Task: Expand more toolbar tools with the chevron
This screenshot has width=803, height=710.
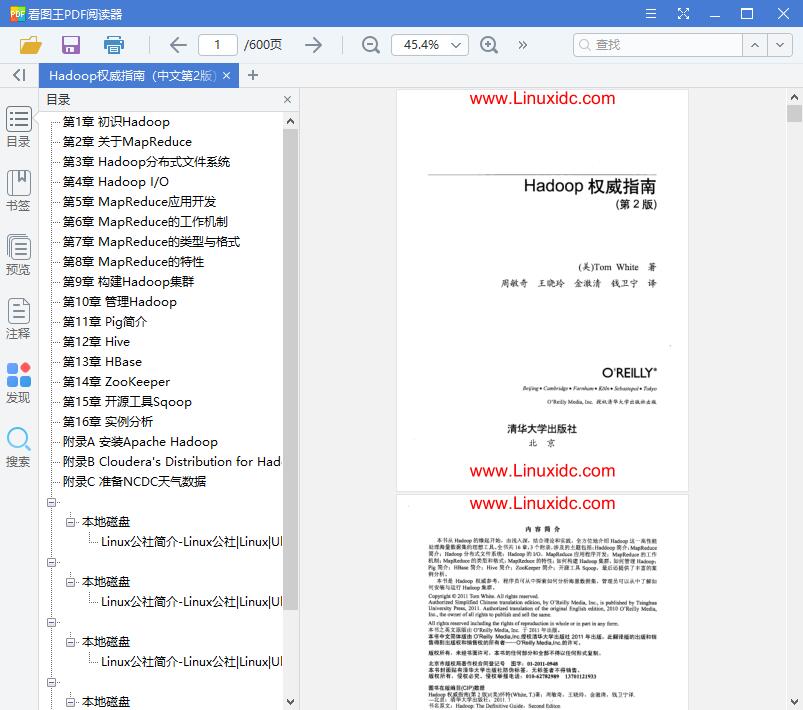Action: click(x=522, y=45)
